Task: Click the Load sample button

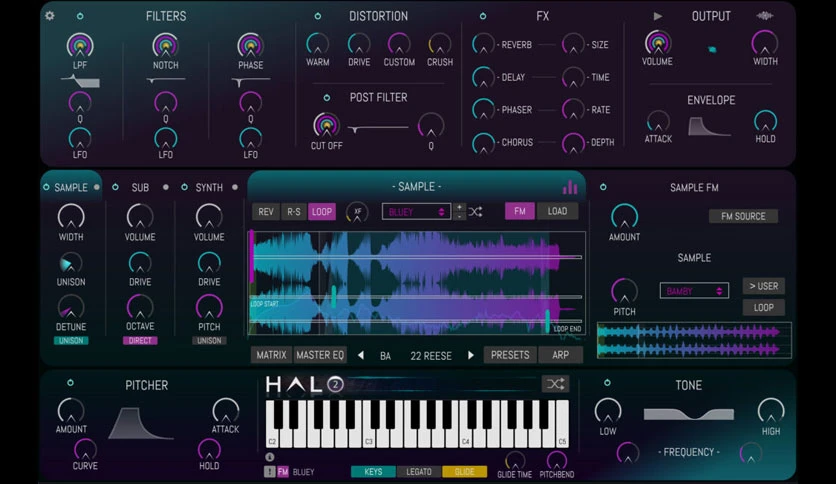Action: (x=558, y=211)
